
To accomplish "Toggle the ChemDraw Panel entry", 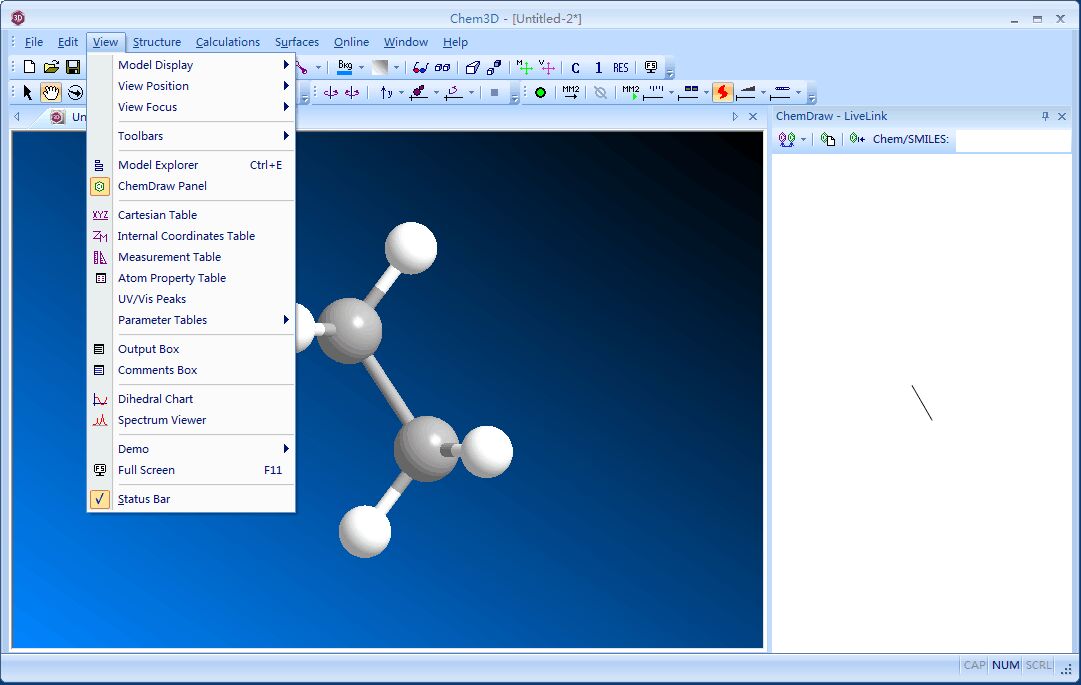I will coord(160,186).
